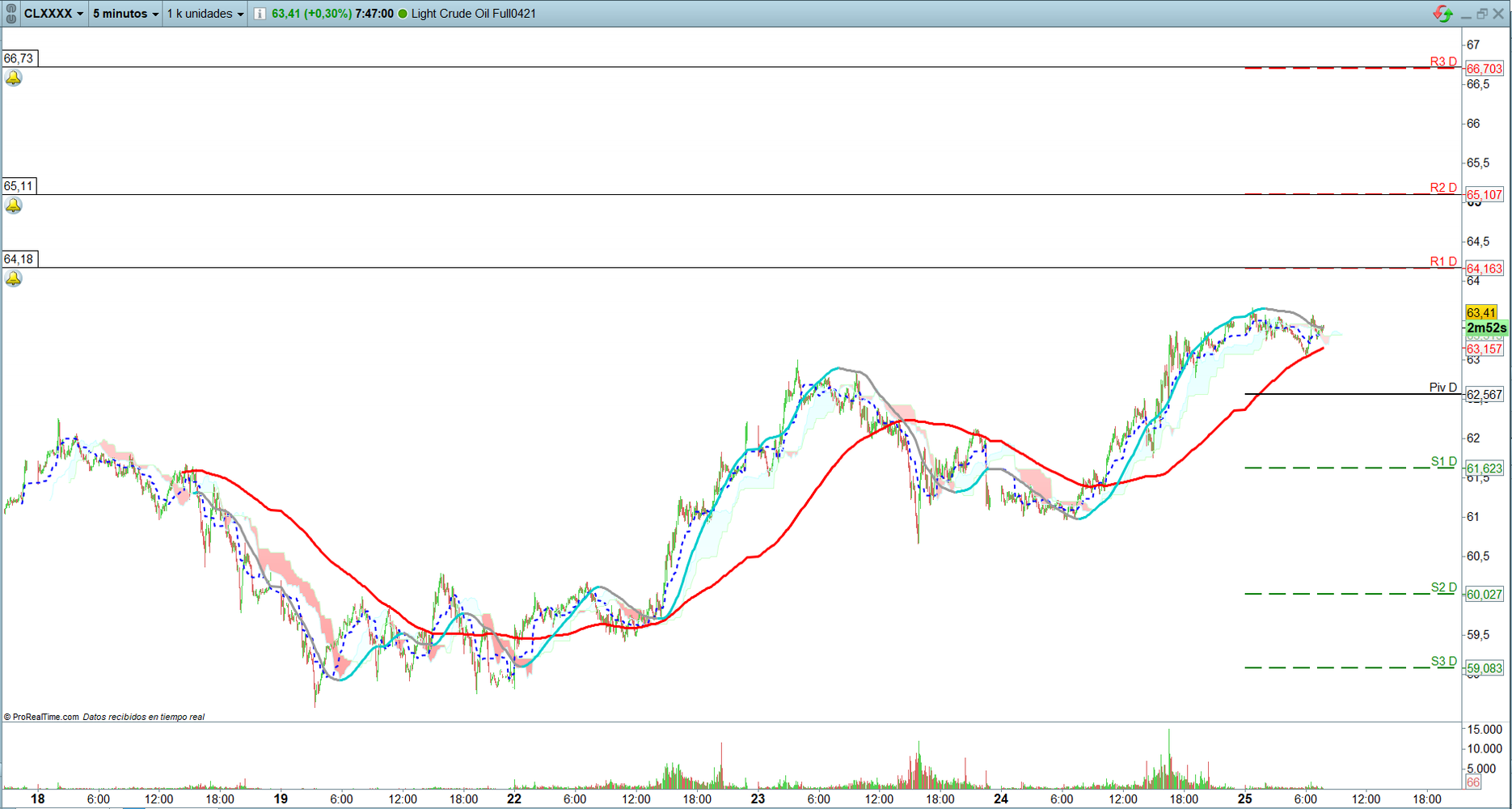Click the green market status dot
The image size is (1512, 809).
(x=403, y=14)
